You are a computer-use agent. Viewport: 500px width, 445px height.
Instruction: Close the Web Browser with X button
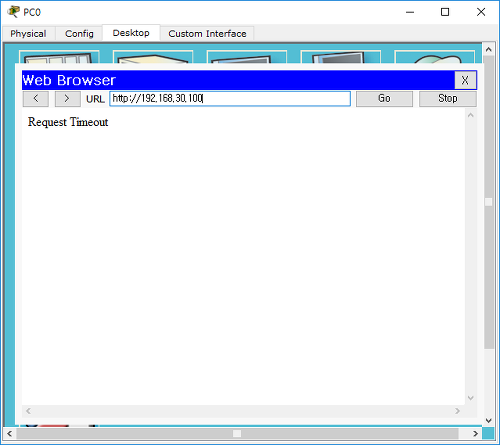click(465, 80)
